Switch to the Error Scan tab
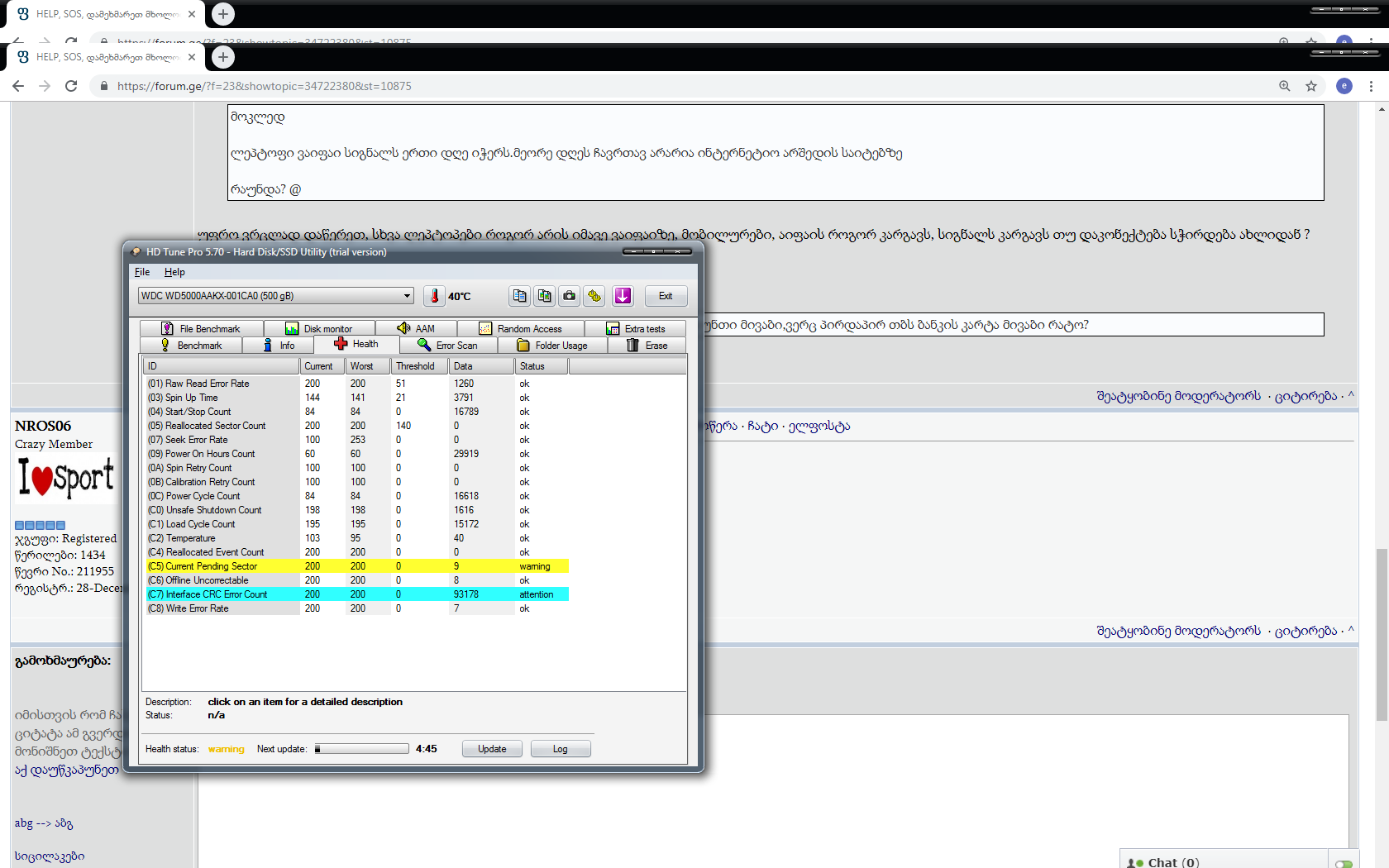The height and width of the screenshot is (868, 1389). pyautogui.click(x=448, y=346)
